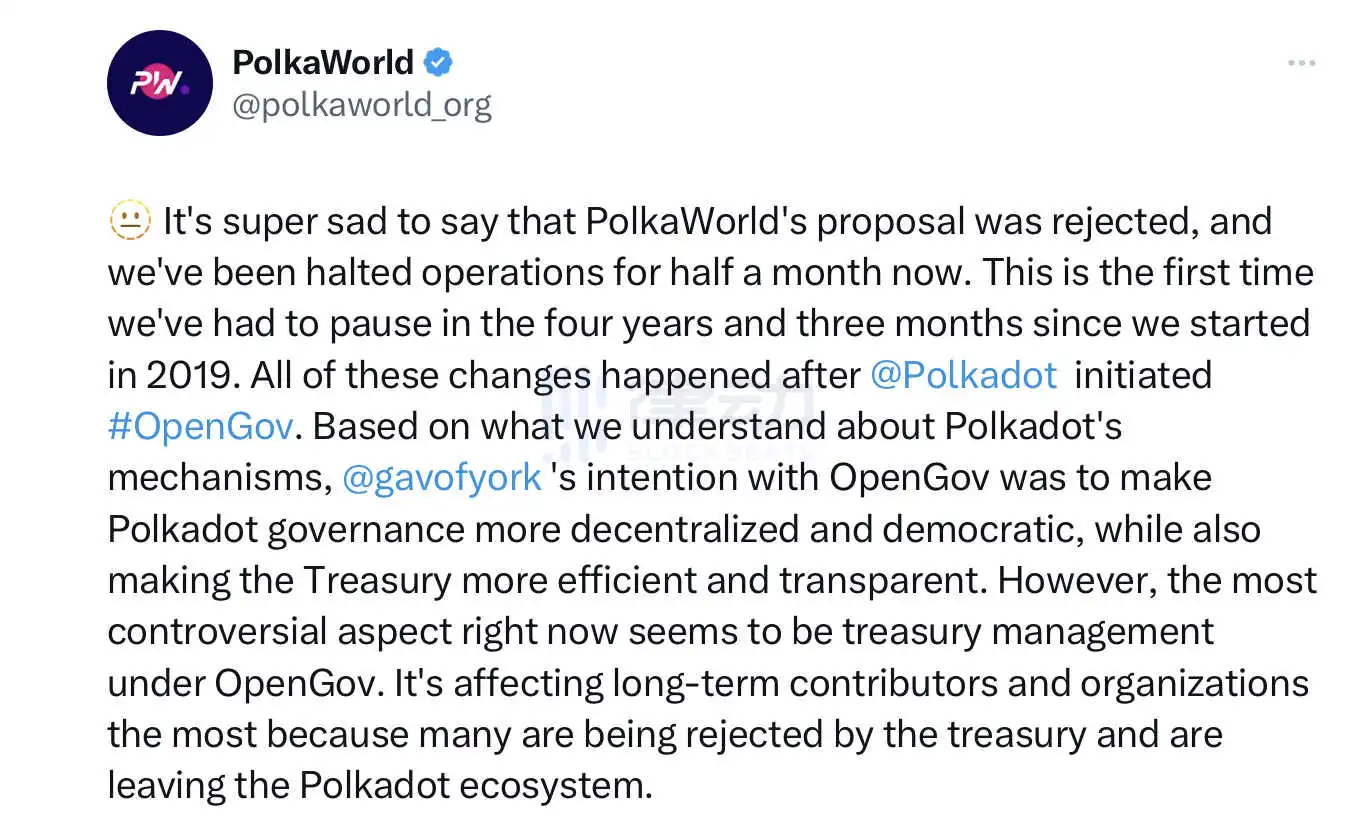Click the blue verified badge
1355x828 pixels.
(438, 63)
